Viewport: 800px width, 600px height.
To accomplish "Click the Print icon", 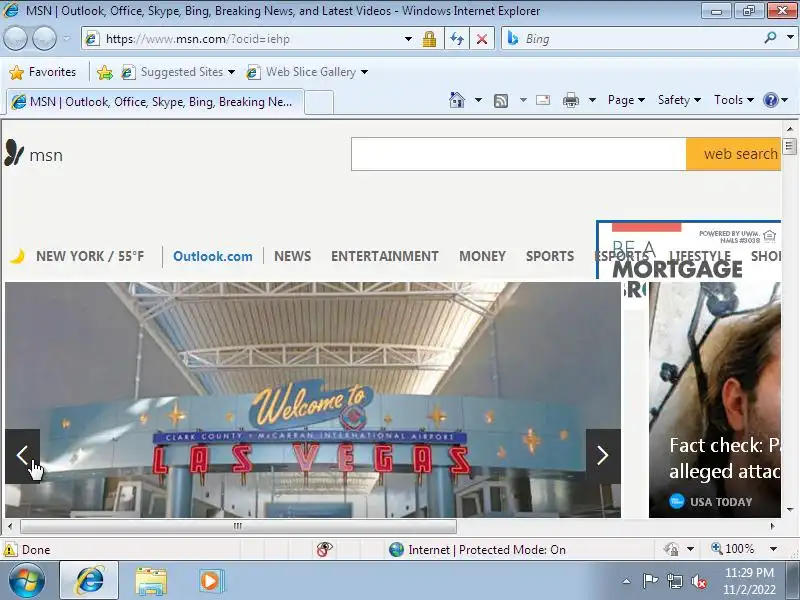I will (x=570, y=100).
